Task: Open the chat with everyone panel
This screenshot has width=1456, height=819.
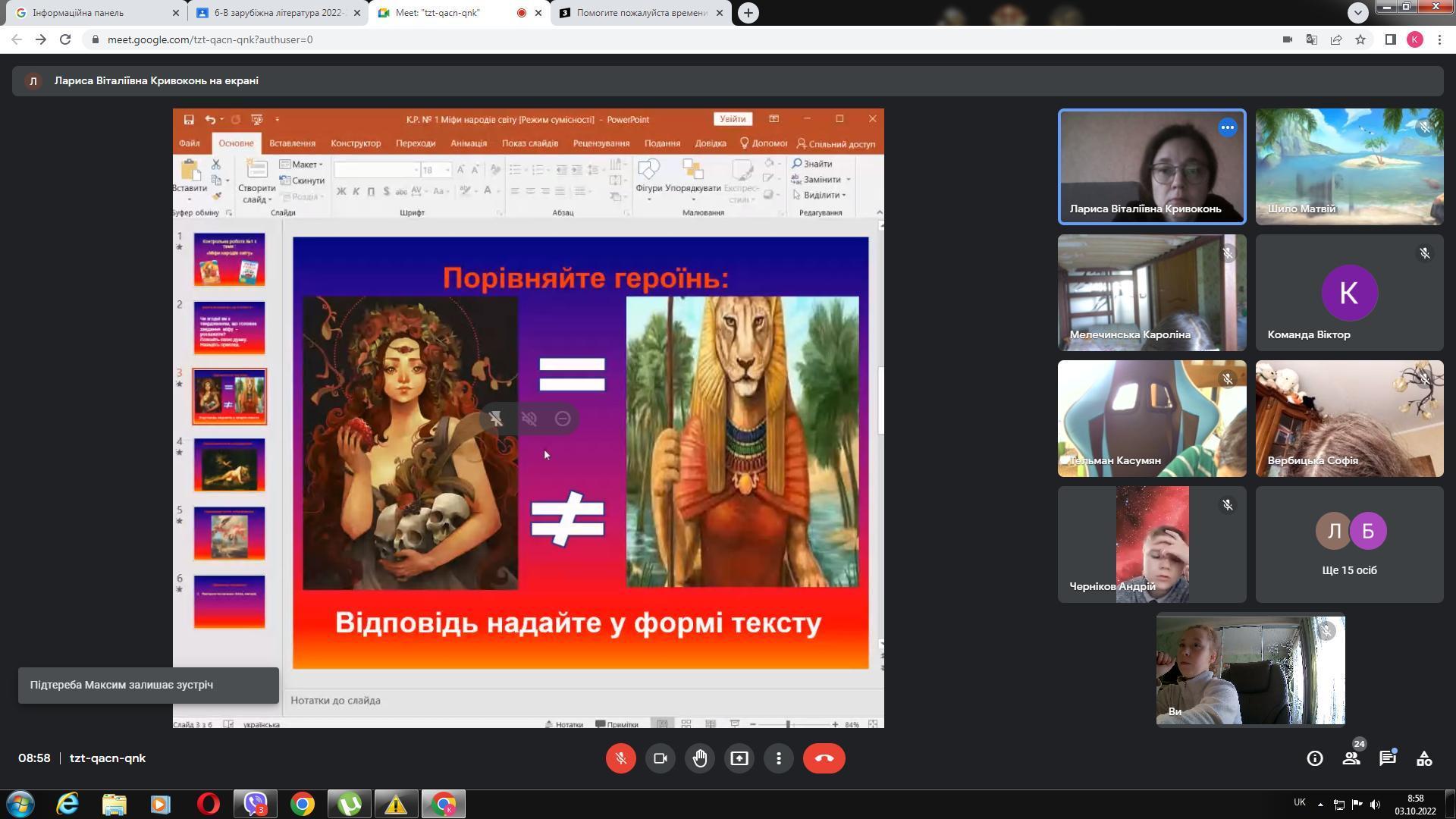Action: click(1387, 758)
